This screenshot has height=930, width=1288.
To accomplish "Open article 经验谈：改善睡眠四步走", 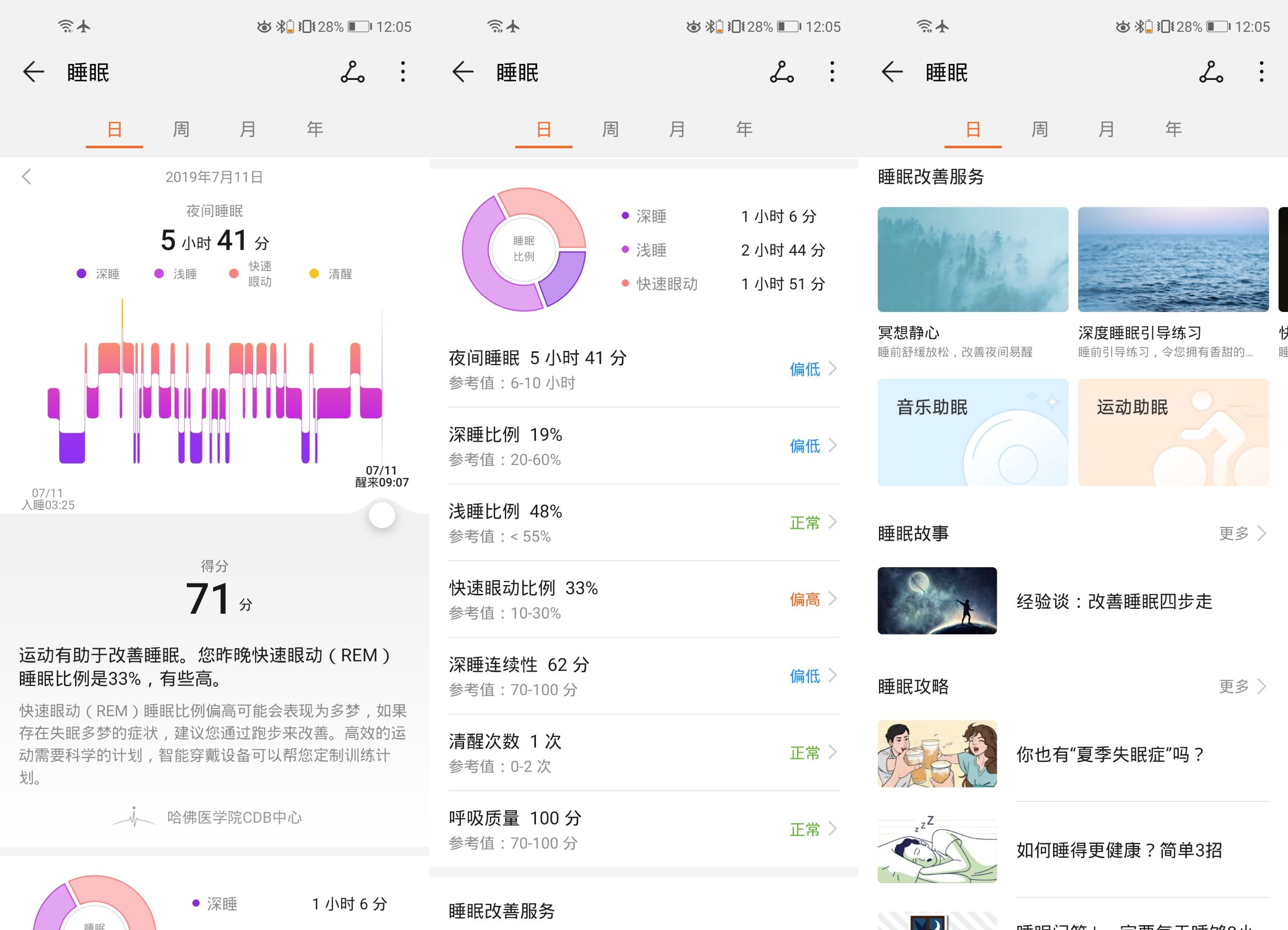I will (1114, 601).
